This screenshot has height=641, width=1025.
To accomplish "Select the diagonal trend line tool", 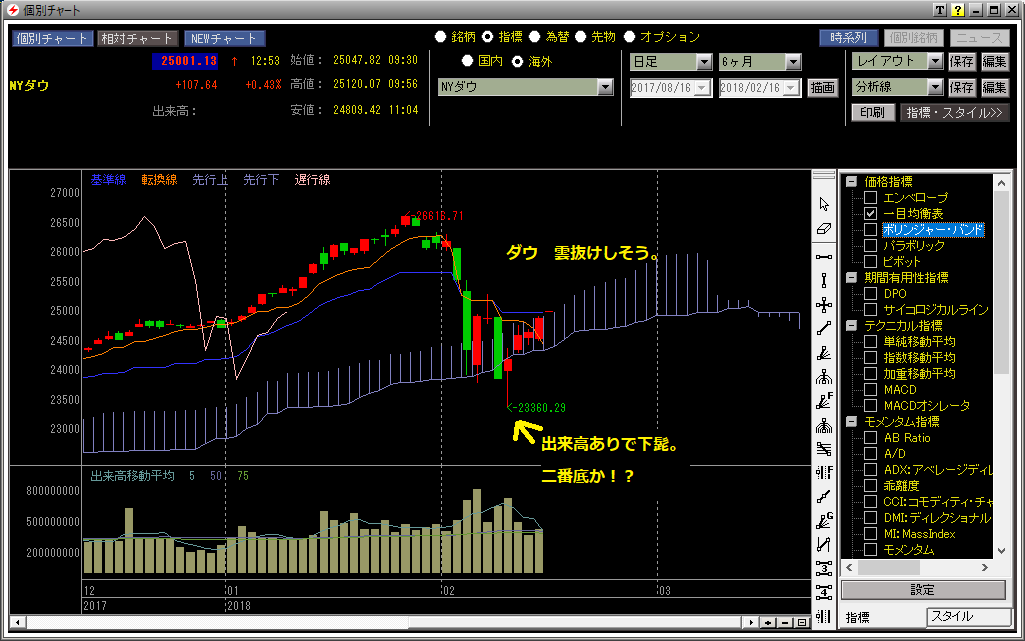I will pos(824,329).
